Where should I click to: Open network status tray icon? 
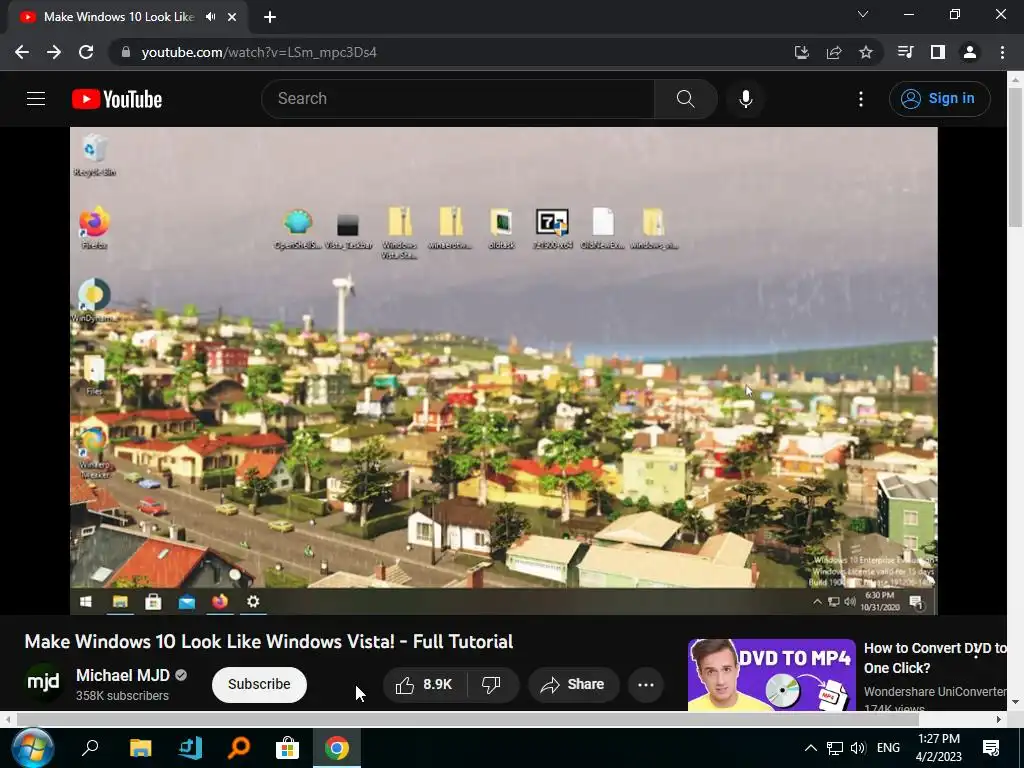tap(834, 748)
